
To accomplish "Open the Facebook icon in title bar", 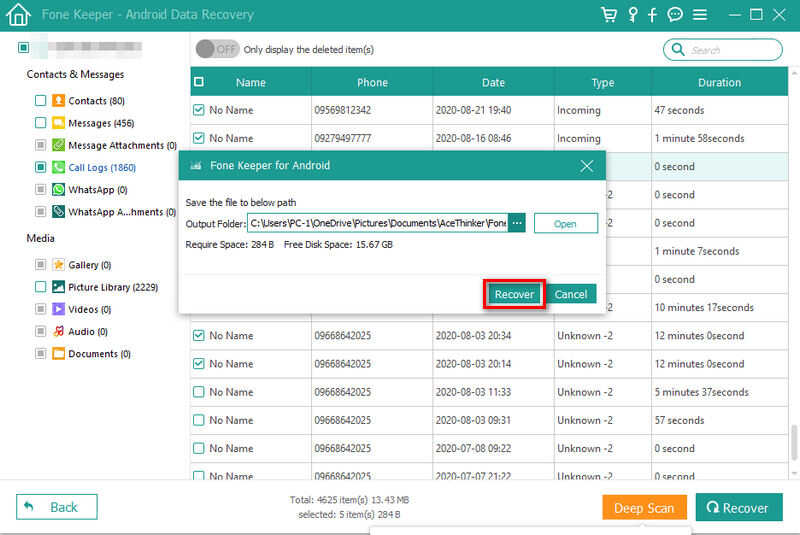I will (x=653, y=14).
